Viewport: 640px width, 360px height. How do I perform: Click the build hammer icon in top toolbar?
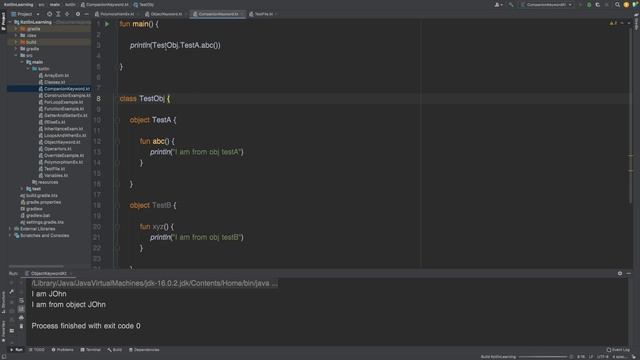[x=511, y=4]
